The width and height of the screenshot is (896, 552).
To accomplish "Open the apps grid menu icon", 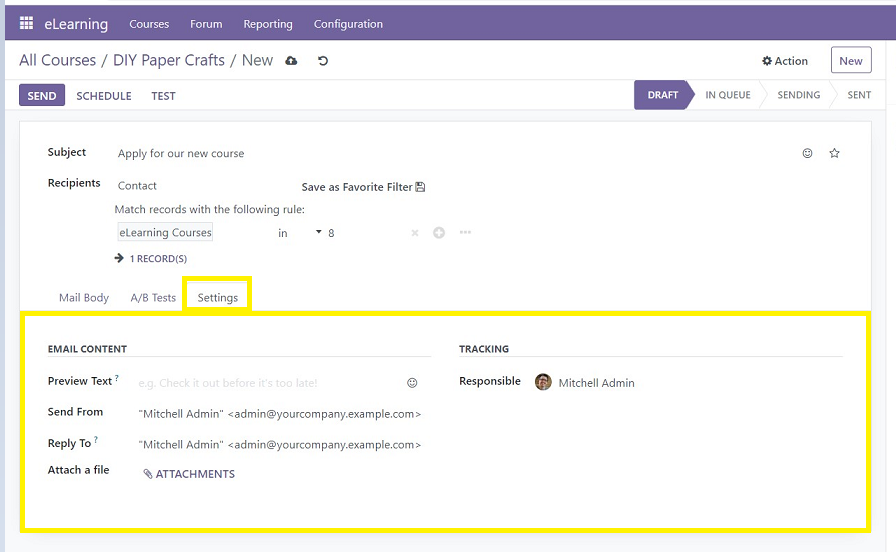I will click(x=26, y=23).
